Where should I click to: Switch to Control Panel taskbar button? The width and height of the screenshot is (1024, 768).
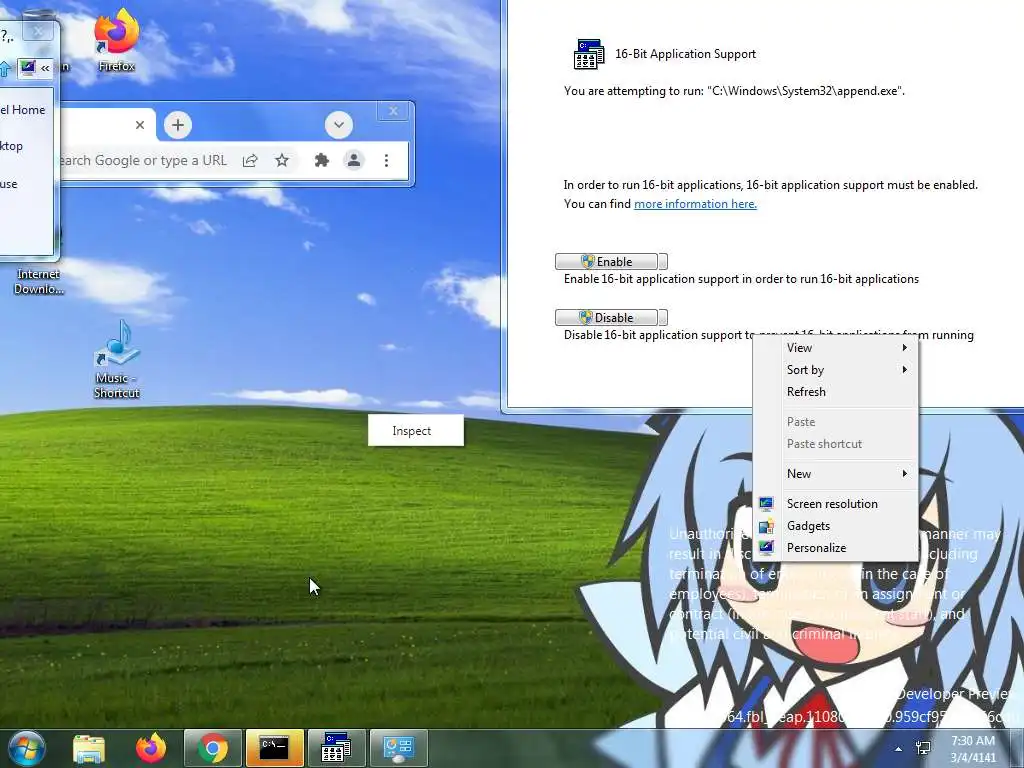point(398,748)
